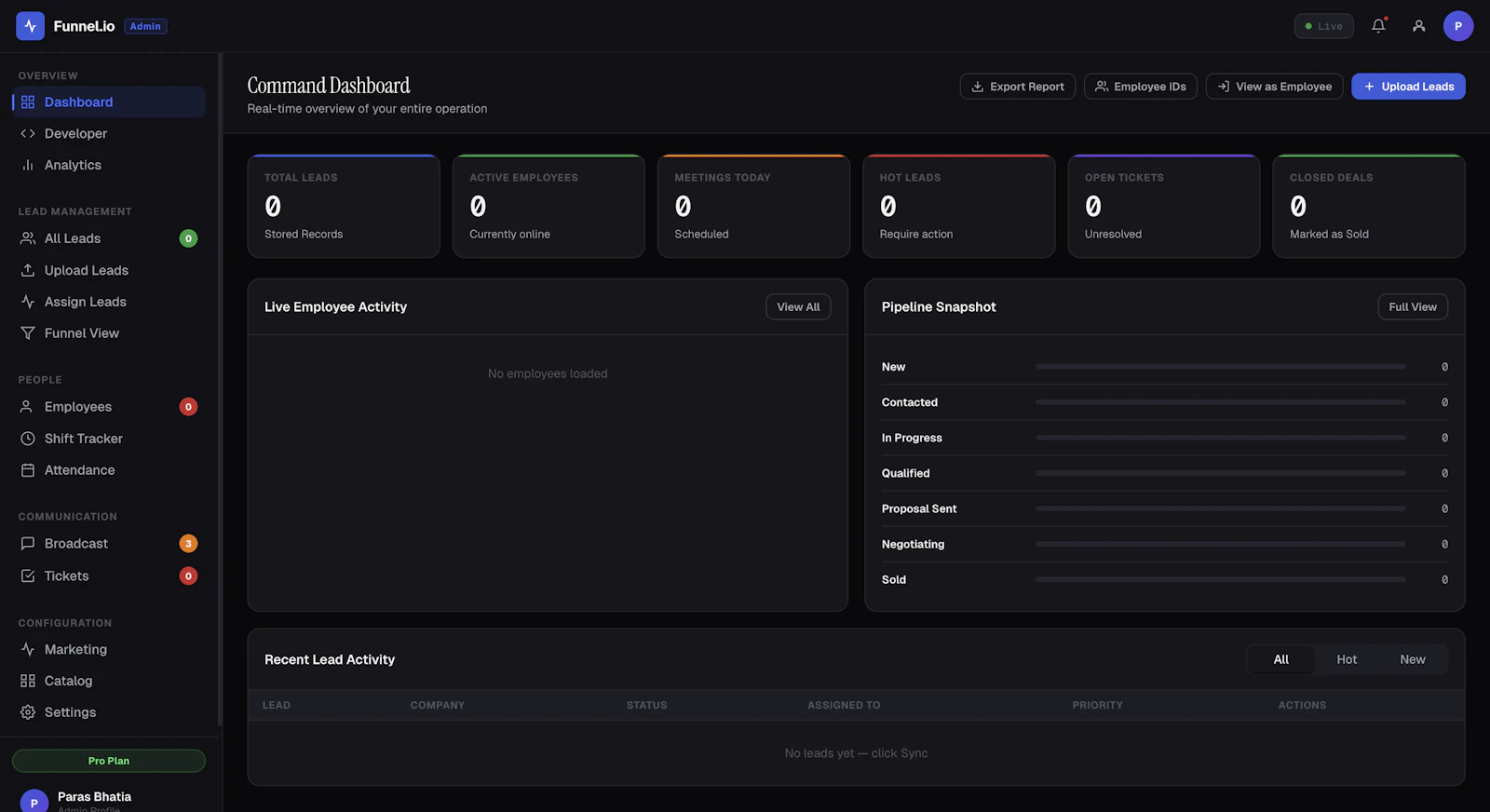Viewport: 1490px width, 812px height.
Task: Click the Shift Tracker clock icon
Action: (28, 439)
